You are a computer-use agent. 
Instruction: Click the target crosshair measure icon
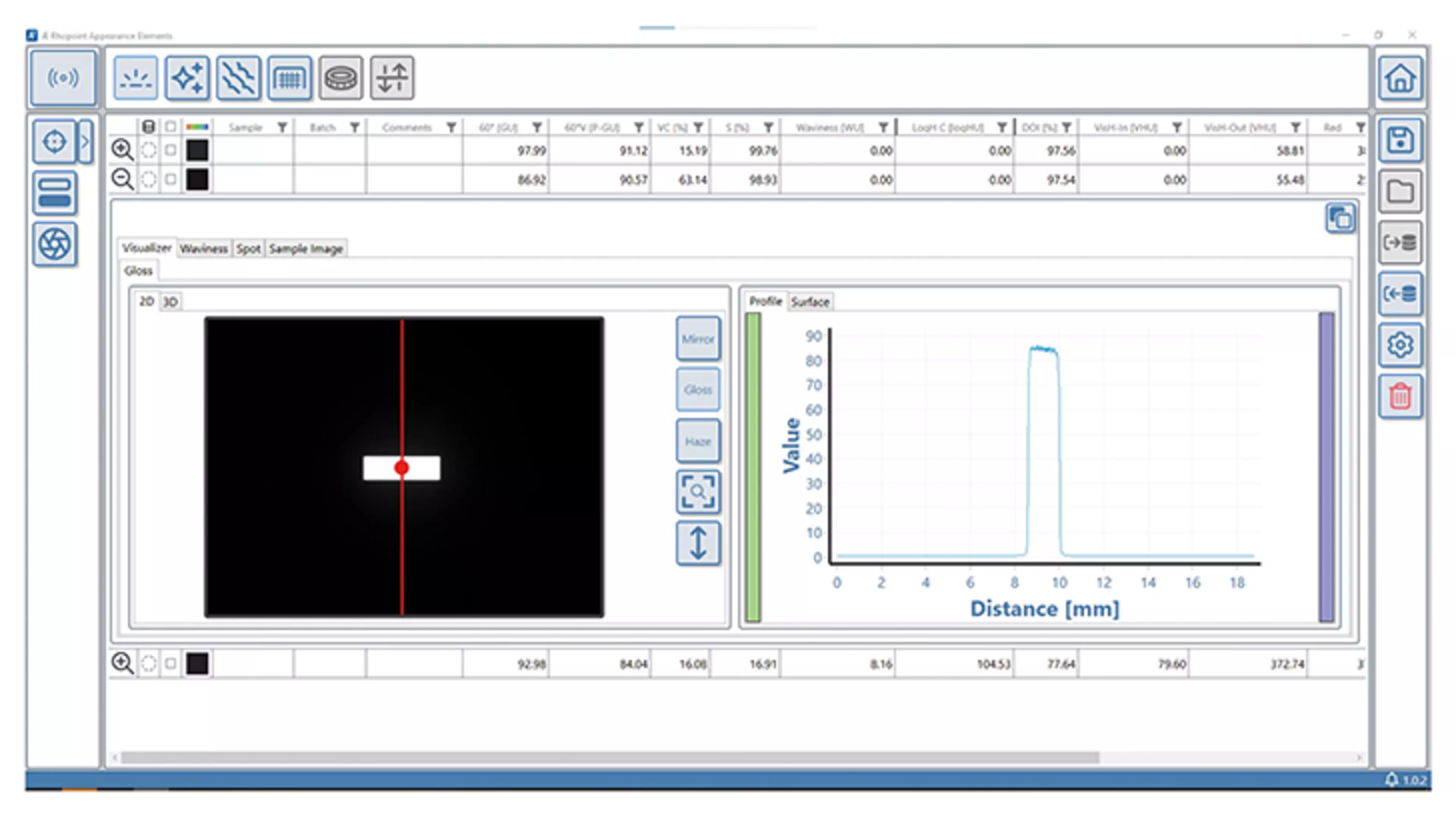[54, 141]
